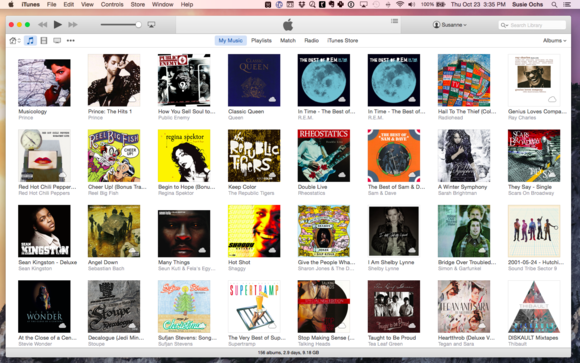Open the Angel Down album cover
This screenshot has width=580, height=363.
tap(114, 231)
